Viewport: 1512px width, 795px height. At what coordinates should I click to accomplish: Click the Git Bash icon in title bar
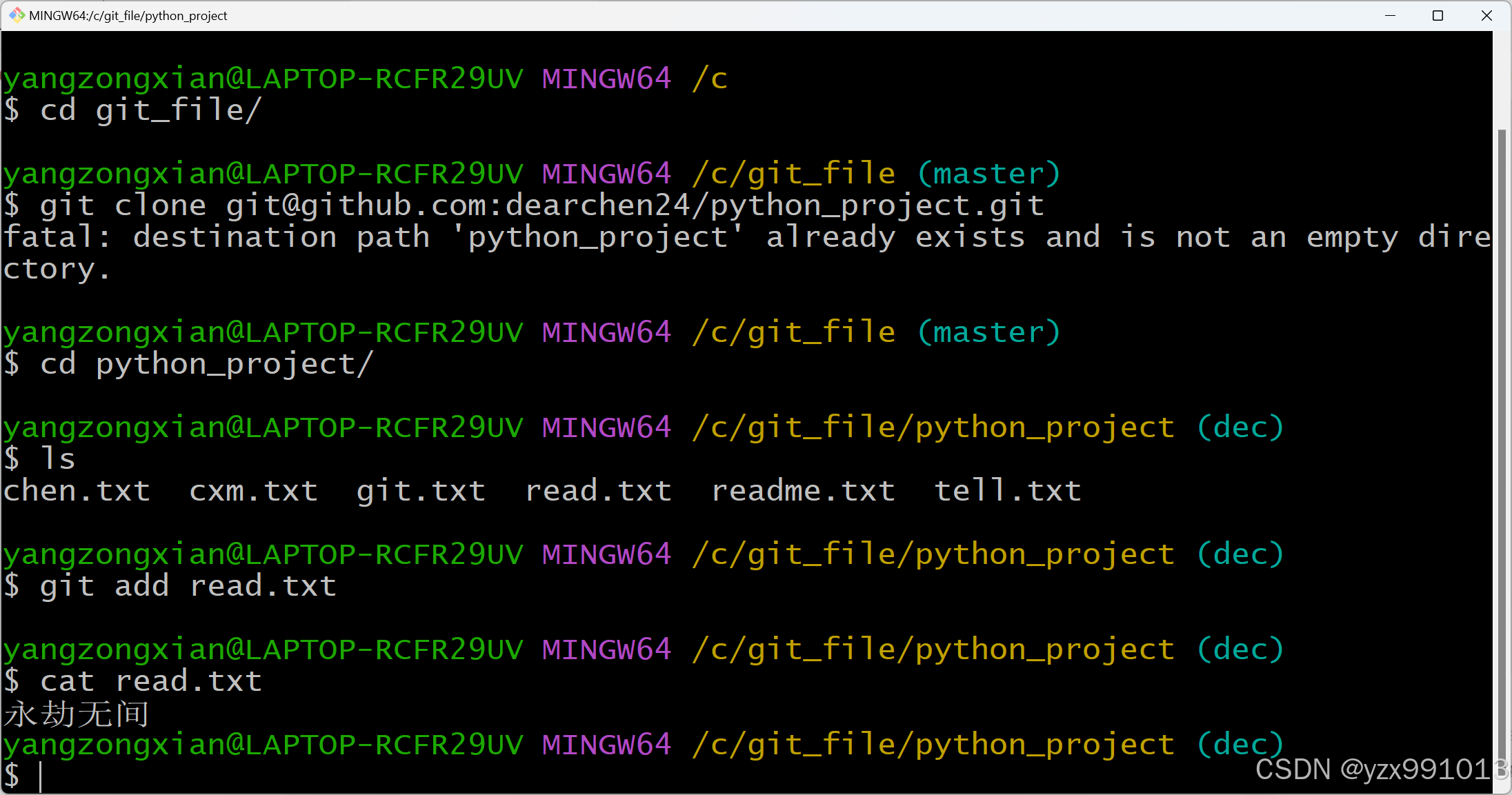point(16,15)
